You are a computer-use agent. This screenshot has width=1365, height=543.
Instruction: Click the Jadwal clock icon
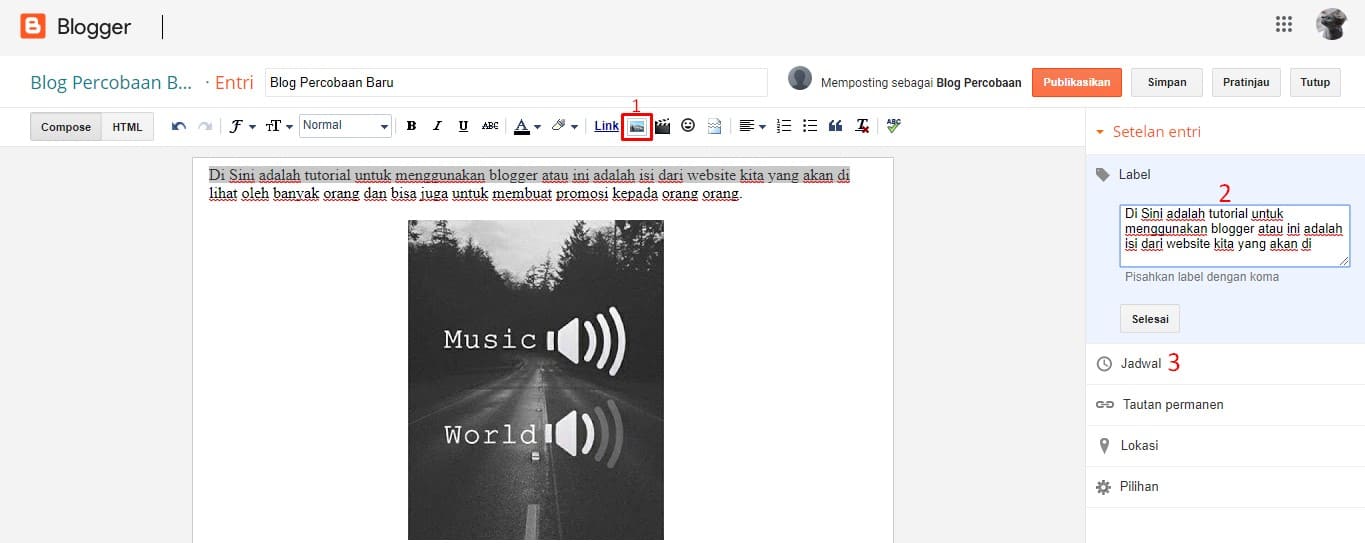1104,364
